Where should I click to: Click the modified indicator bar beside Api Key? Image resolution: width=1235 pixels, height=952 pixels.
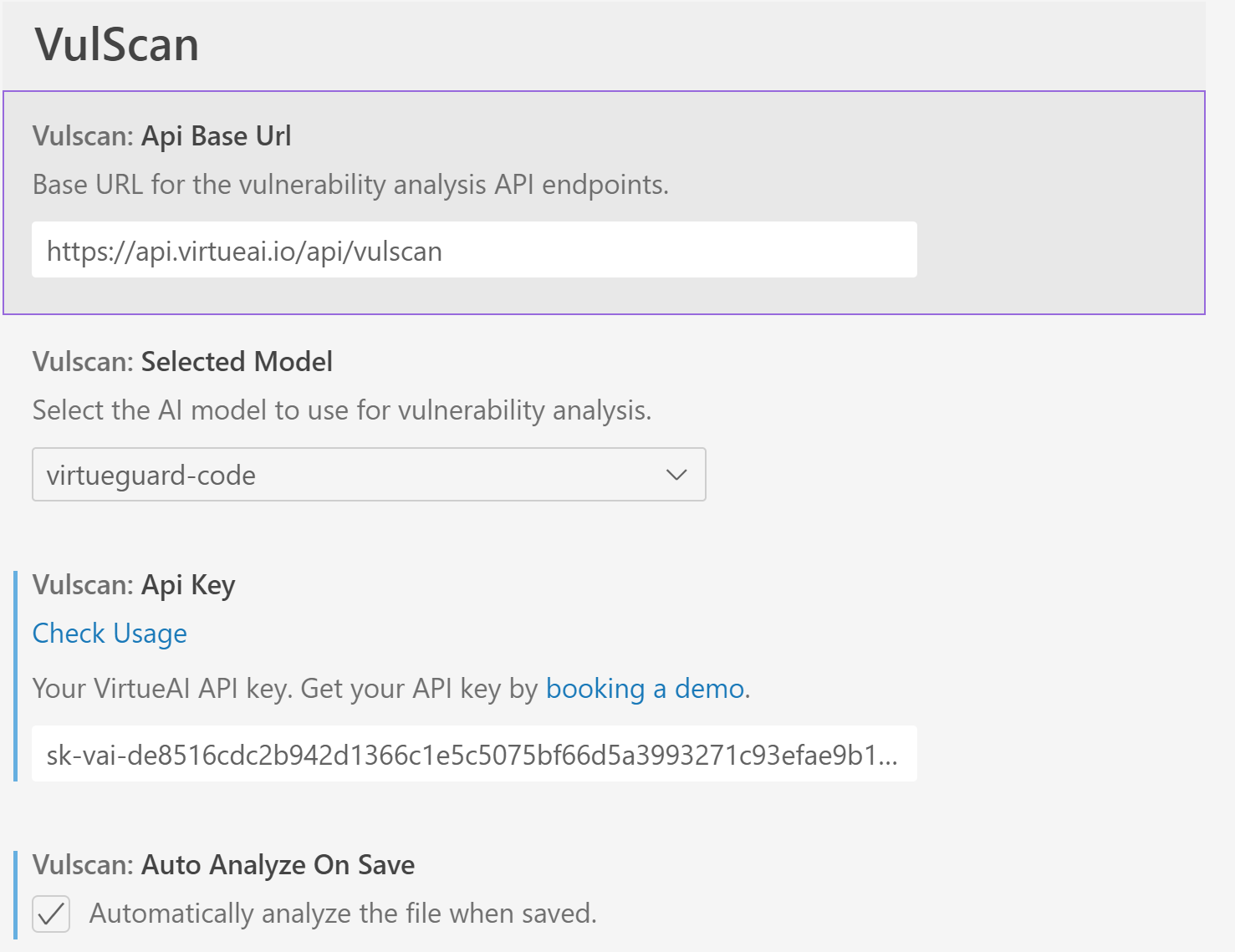pos(18,677)
